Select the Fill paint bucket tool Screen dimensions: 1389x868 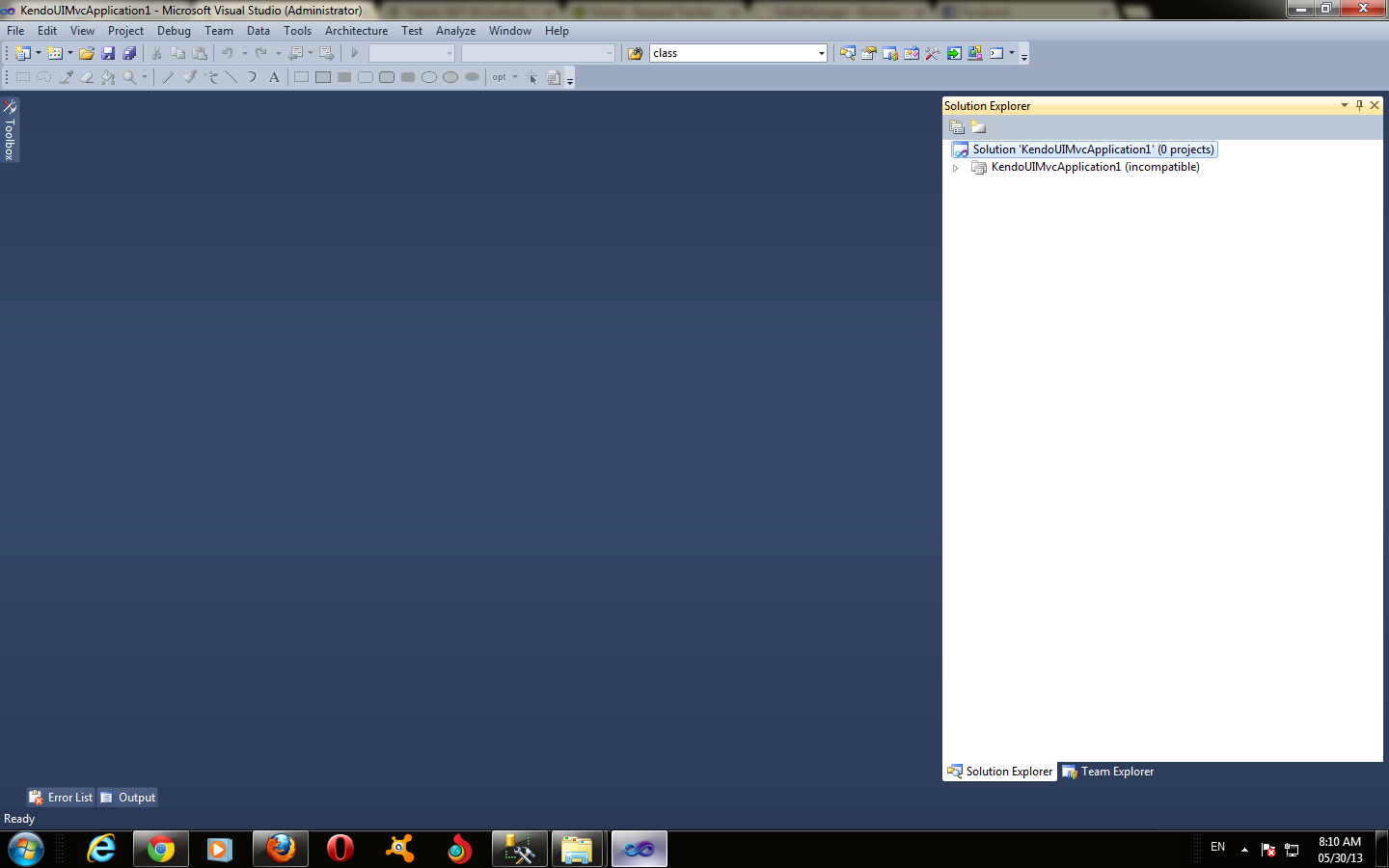point(108,77)
